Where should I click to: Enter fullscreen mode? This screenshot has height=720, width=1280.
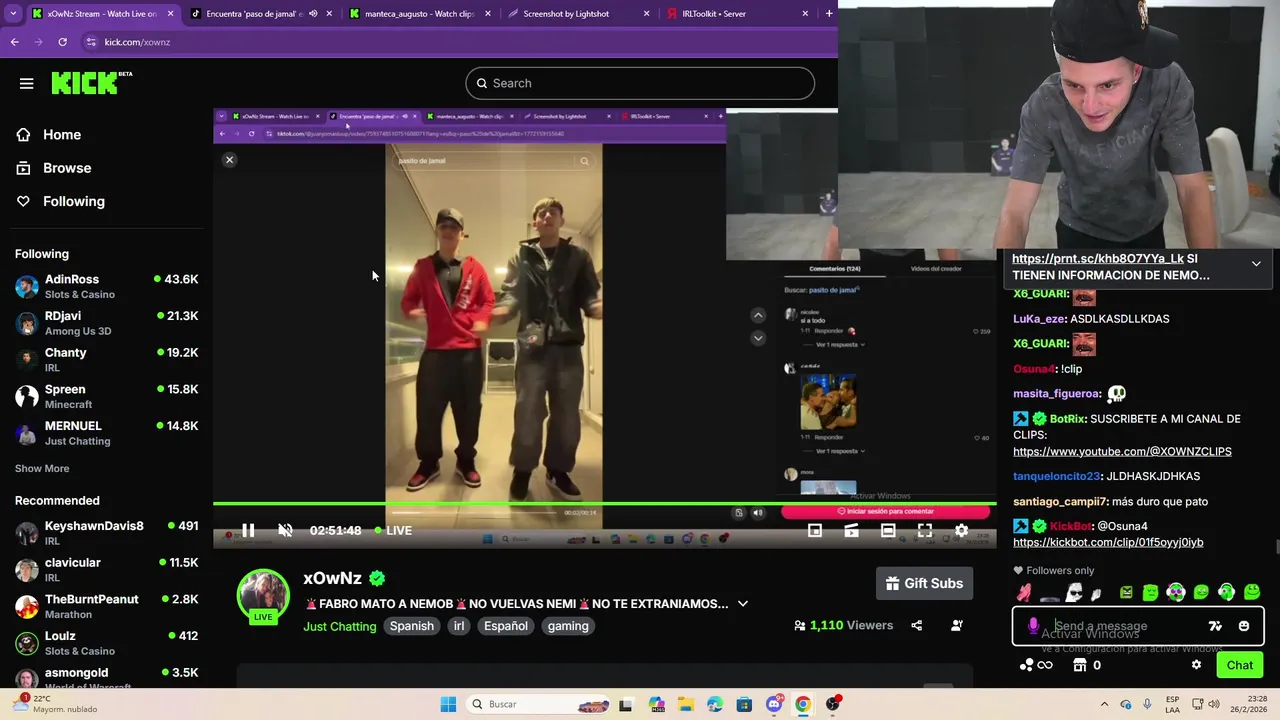(925, 530)
